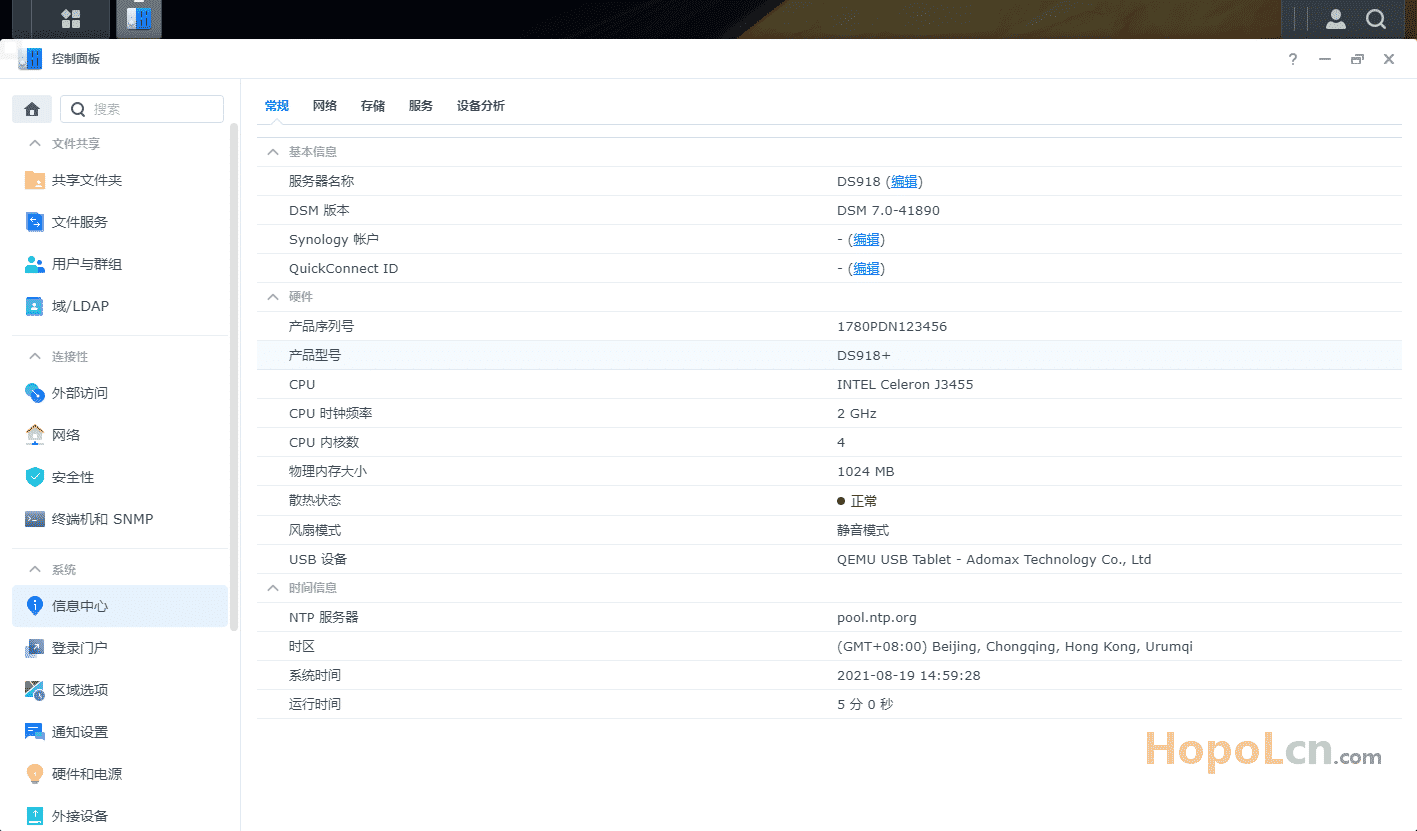The image size is (1417, 831).
Task: Collapse the 时间信息 section
Action: coord(272,588)
